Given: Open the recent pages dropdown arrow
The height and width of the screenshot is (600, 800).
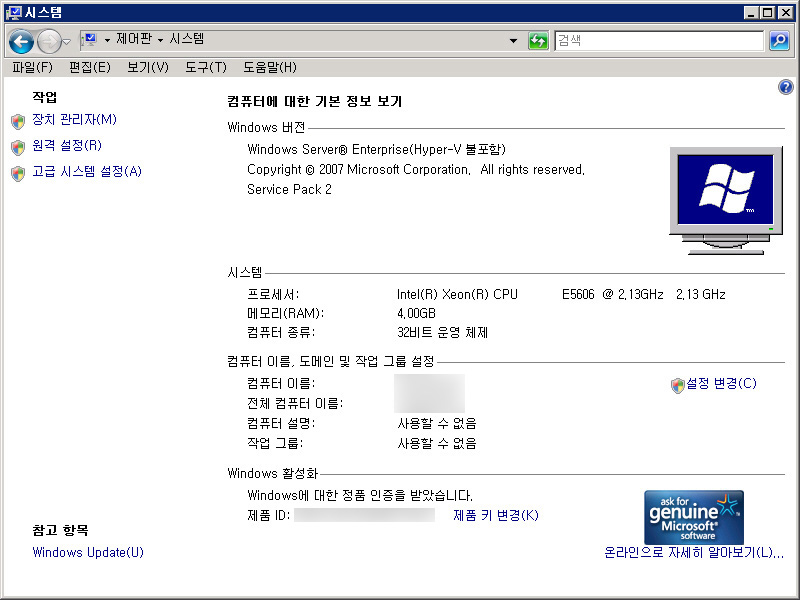Looking at the screenshot, I should [x=66, y=42].
